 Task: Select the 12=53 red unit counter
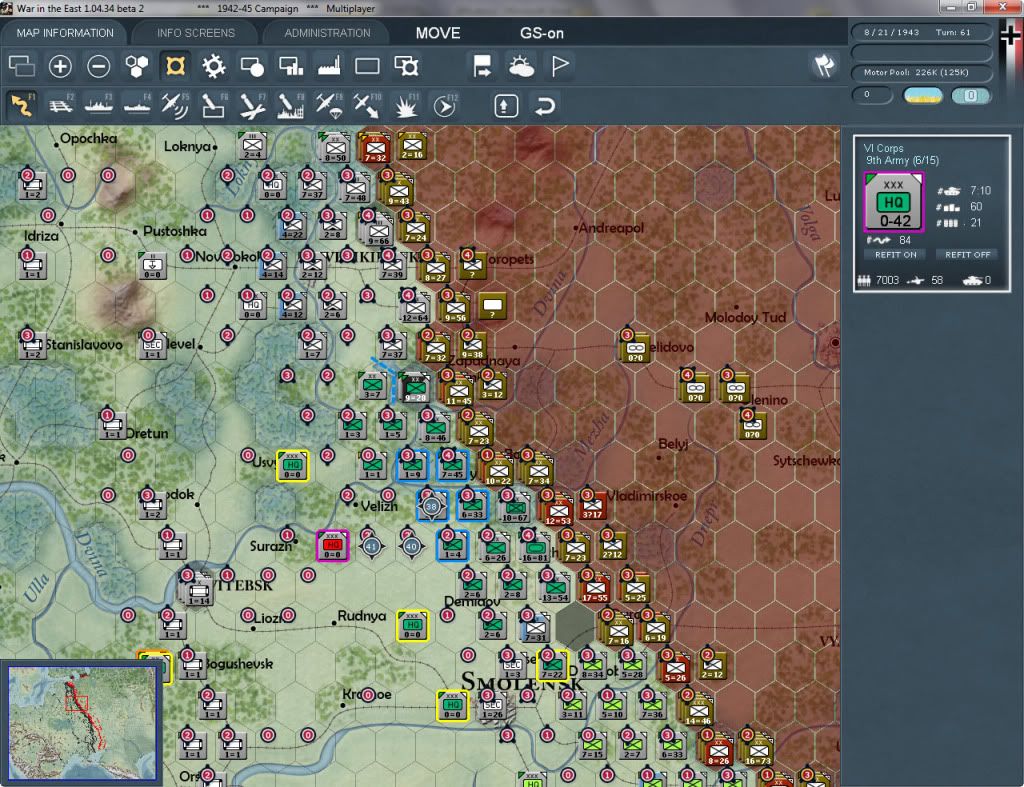(559, 511)
